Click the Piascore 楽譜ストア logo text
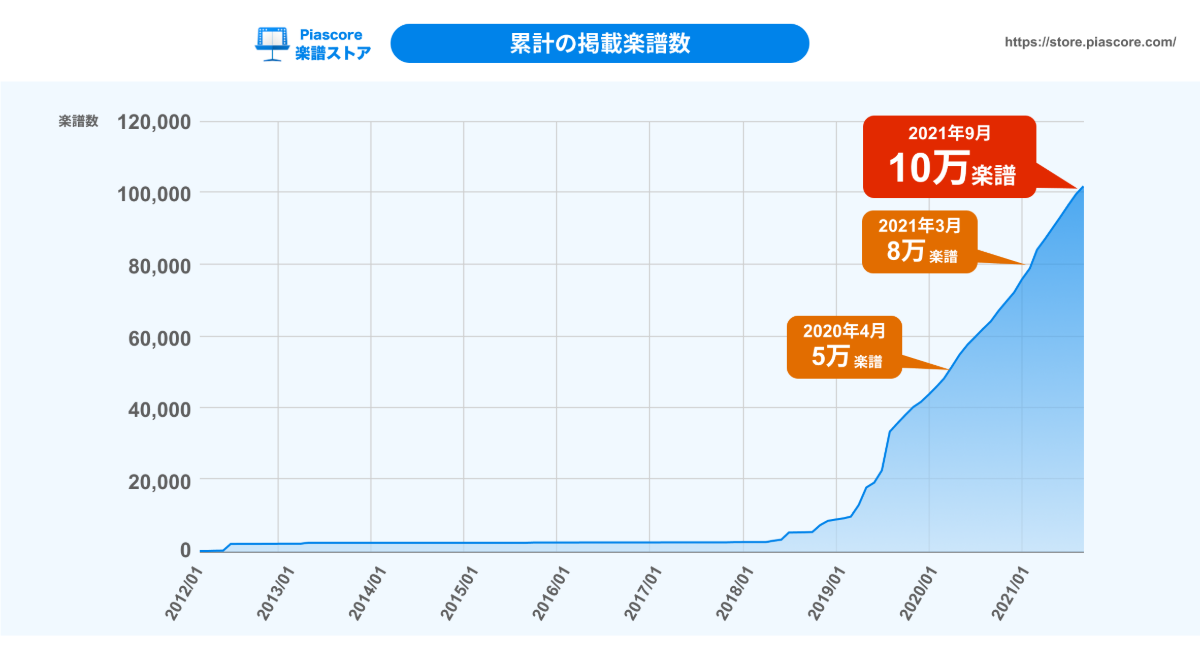This screenshot has width=1200, height=650. [333, 44]
